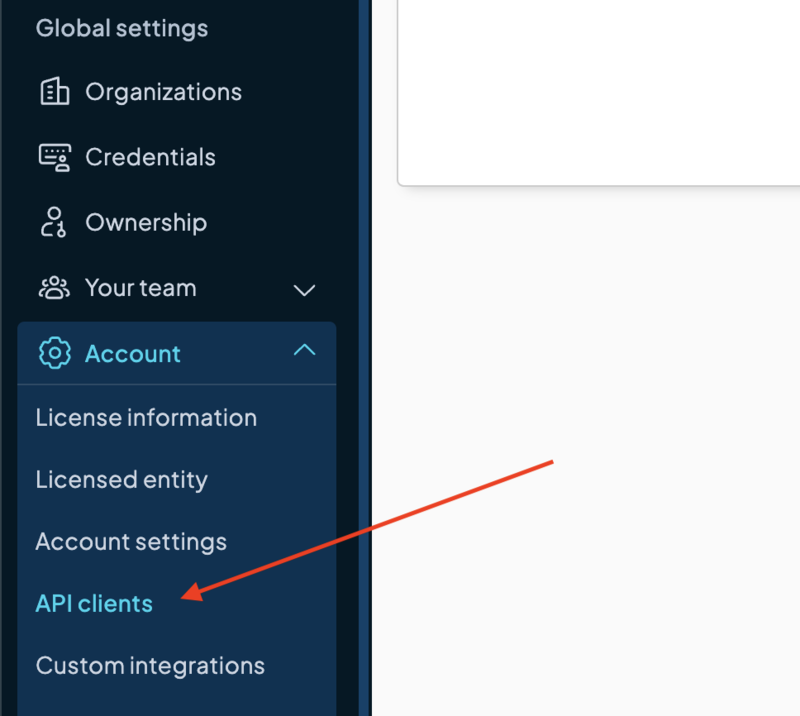Open the Organizations page label
Image resolution: width=800 pixels, height=716 pixels.
tap(163, 92)
